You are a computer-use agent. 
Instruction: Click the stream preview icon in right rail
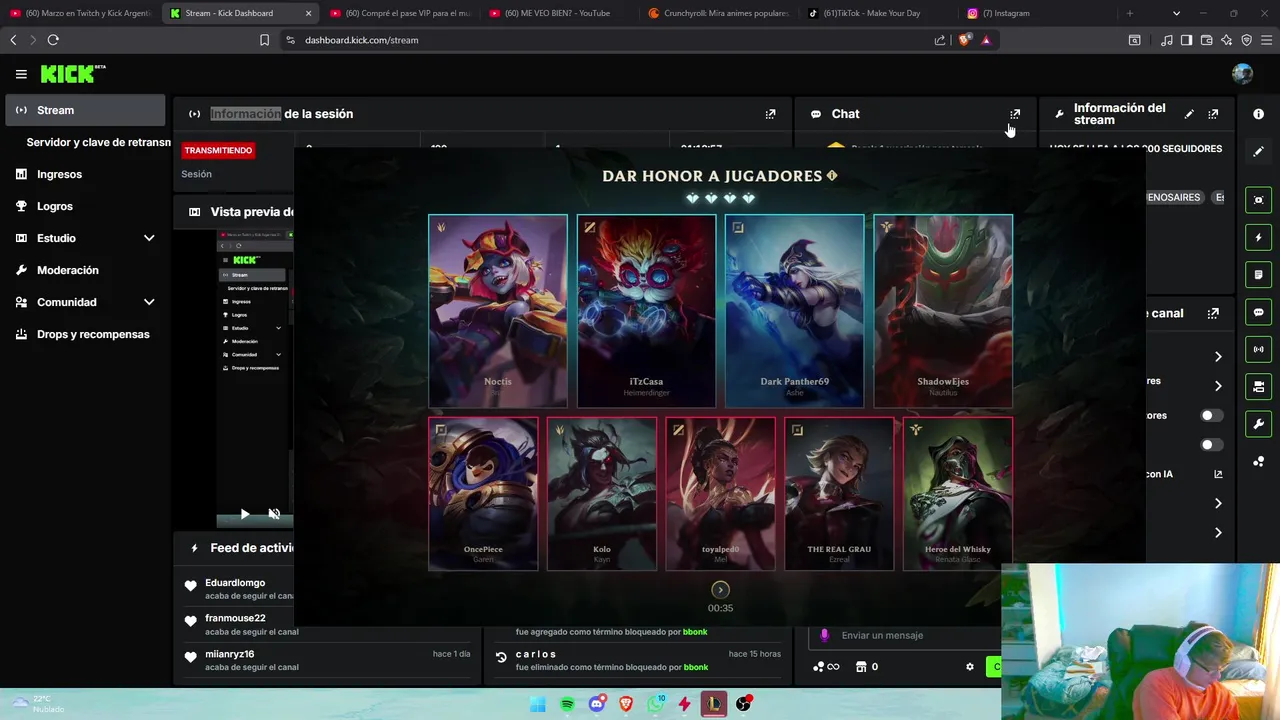pos(1258,200)
